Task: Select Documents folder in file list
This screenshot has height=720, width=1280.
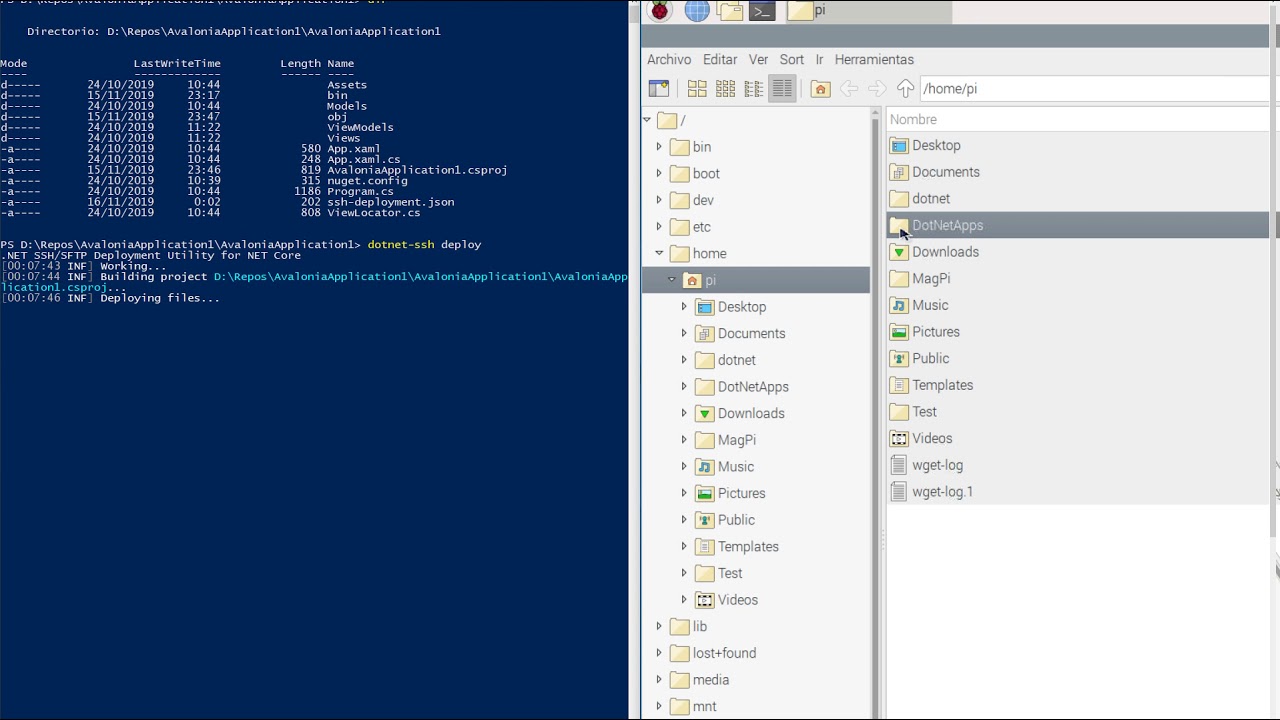Action: tap(1078, 172)
